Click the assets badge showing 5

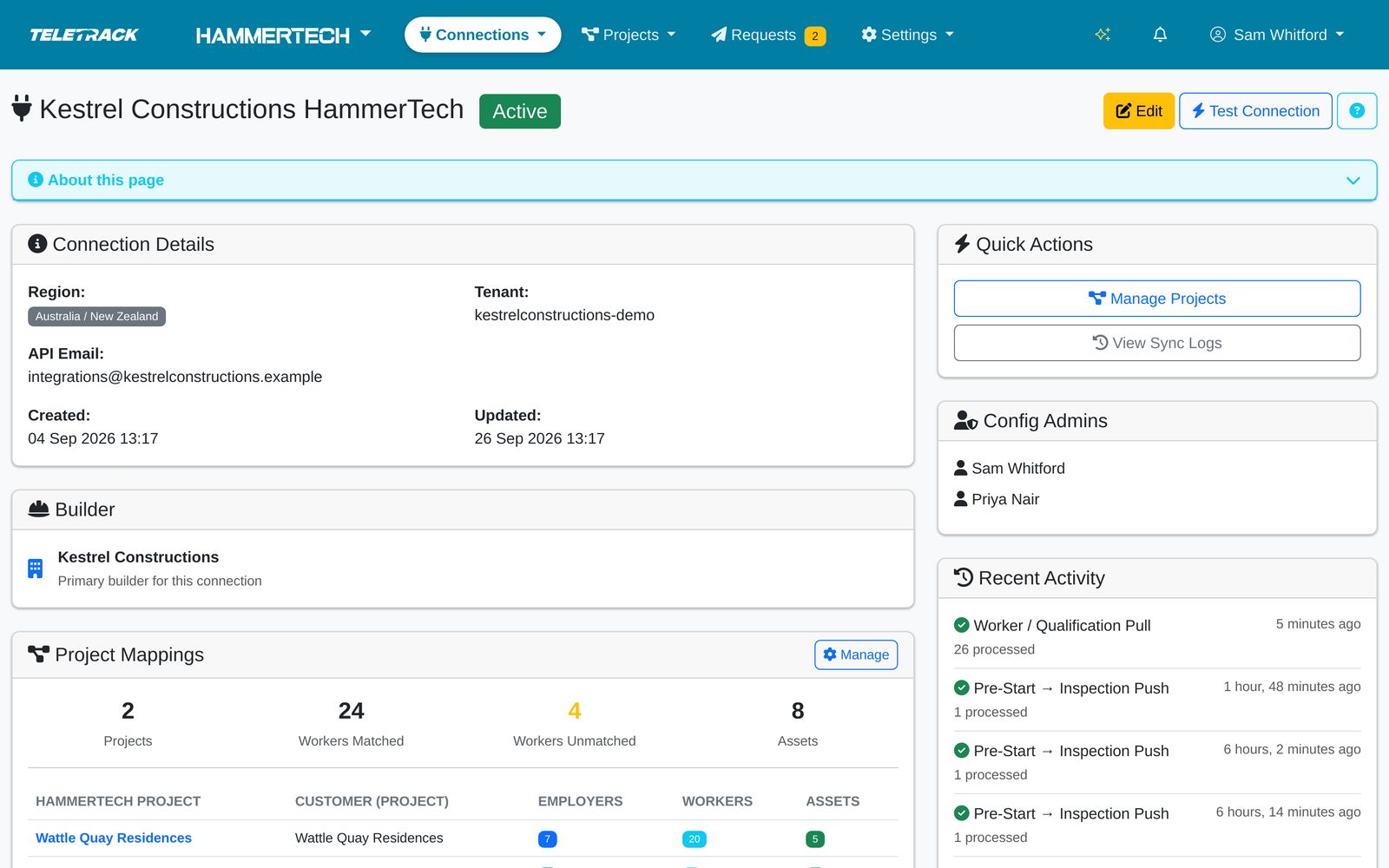(x=815, y=839)
